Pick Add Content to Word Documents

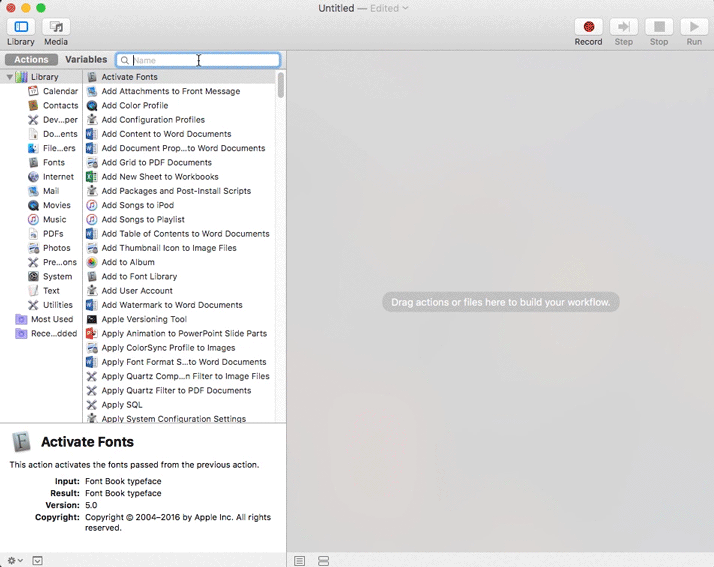[x=180, y=134]
